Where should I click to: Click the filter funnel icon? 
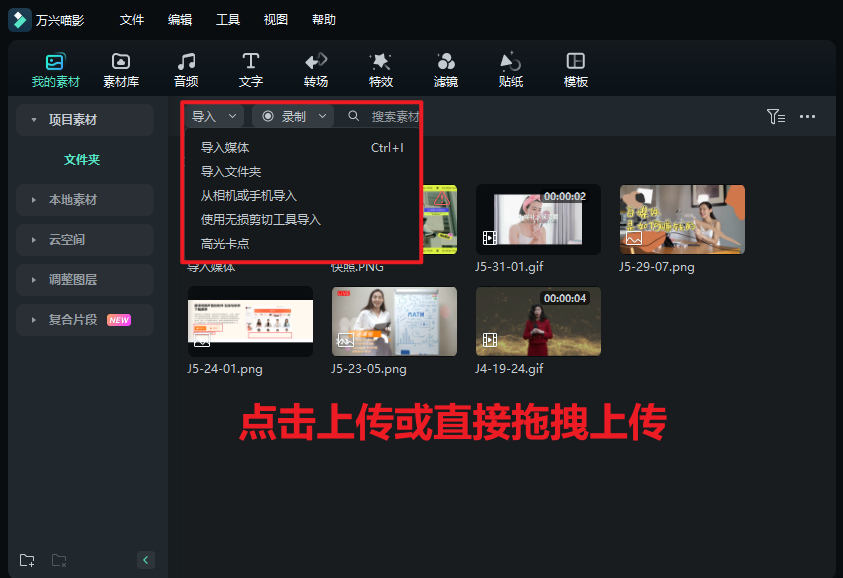(776, 117)
